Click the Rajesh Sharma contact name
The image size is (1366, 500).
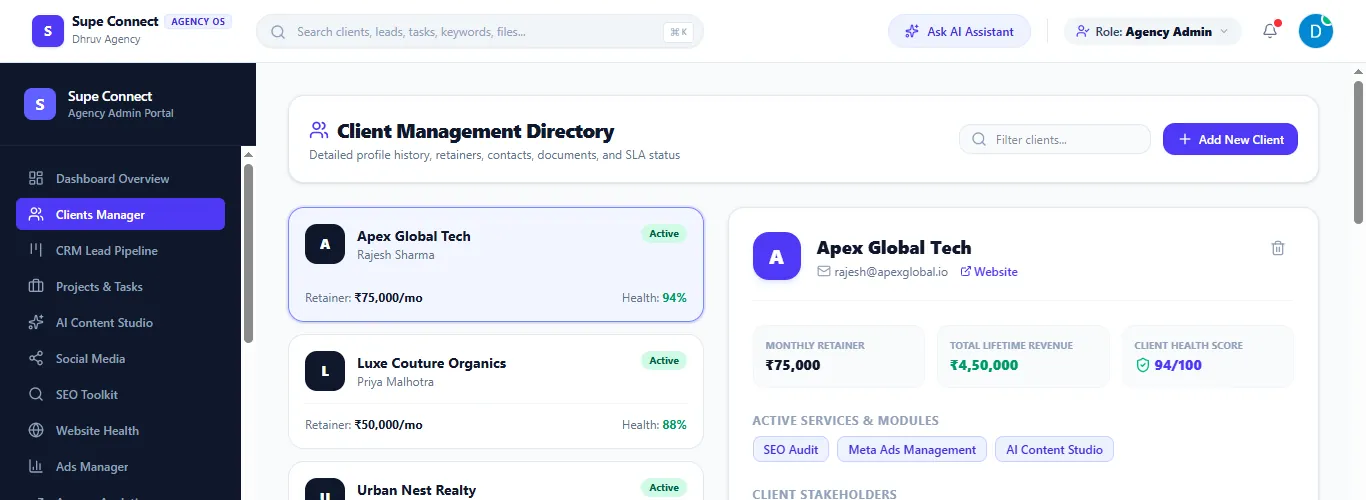(x=396, y=255)
